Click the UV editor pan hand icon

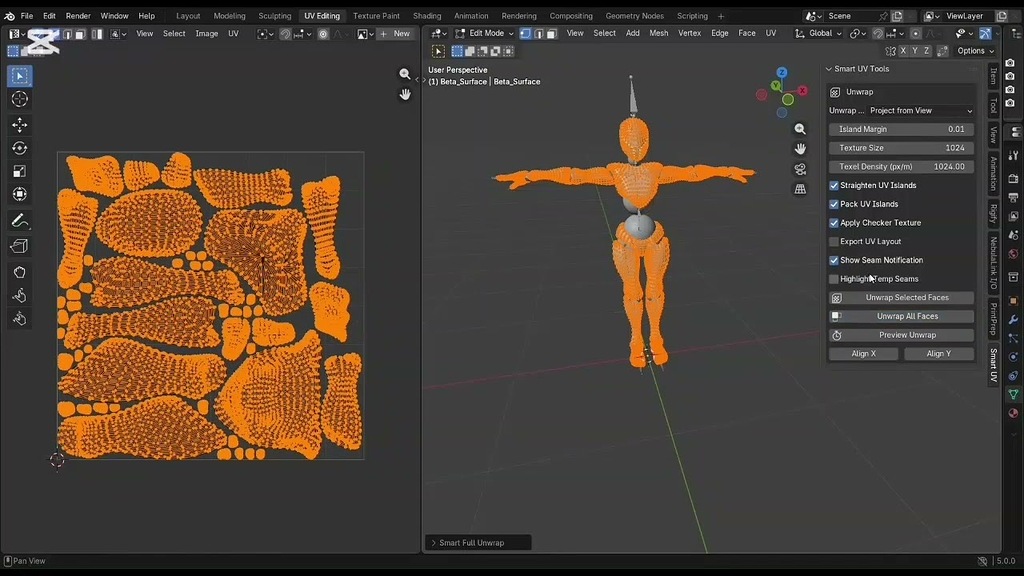tap(405, 95)
